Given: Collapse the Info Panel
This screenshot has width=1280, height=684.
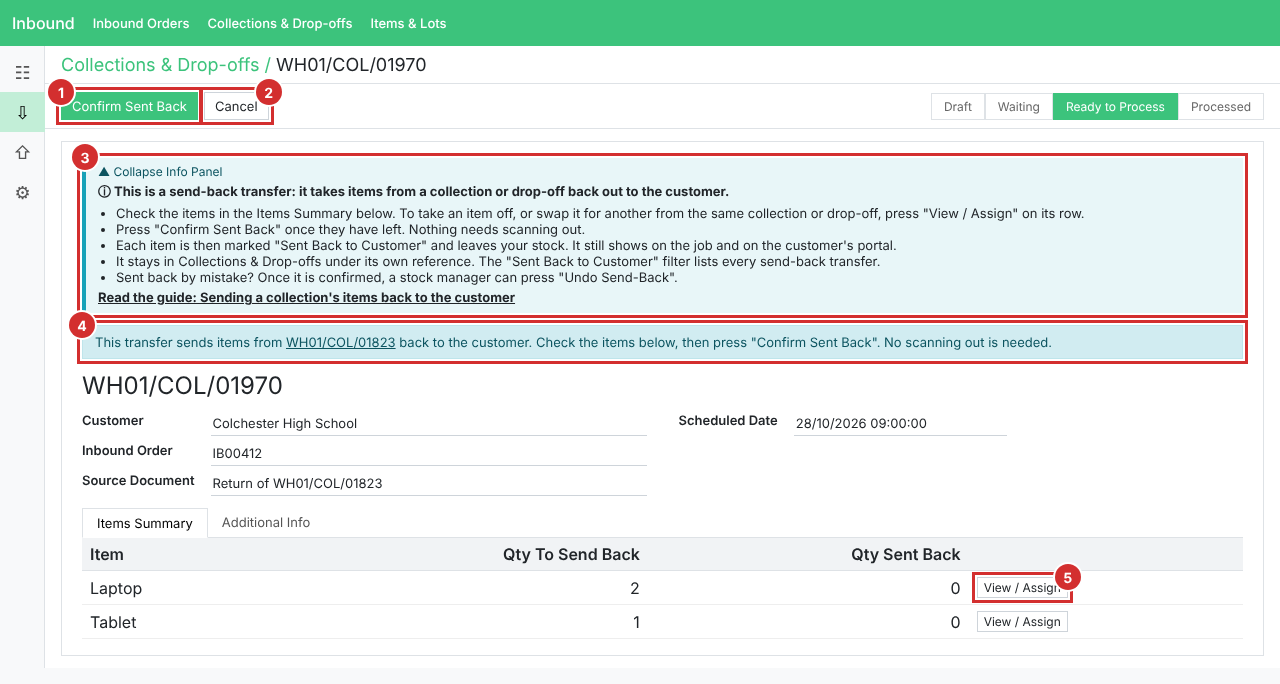Looking at the screenshot, I should [160, 172].
